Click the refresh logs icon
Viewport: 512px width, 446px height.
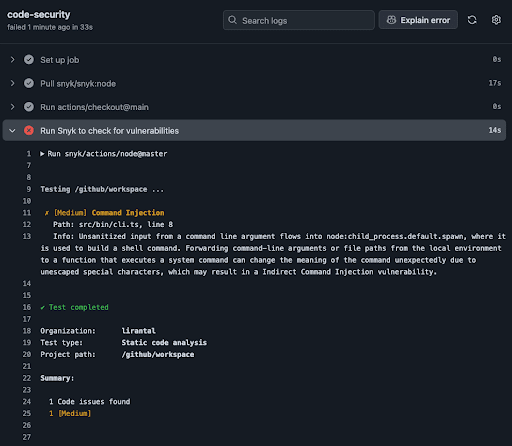coord(472,20)
